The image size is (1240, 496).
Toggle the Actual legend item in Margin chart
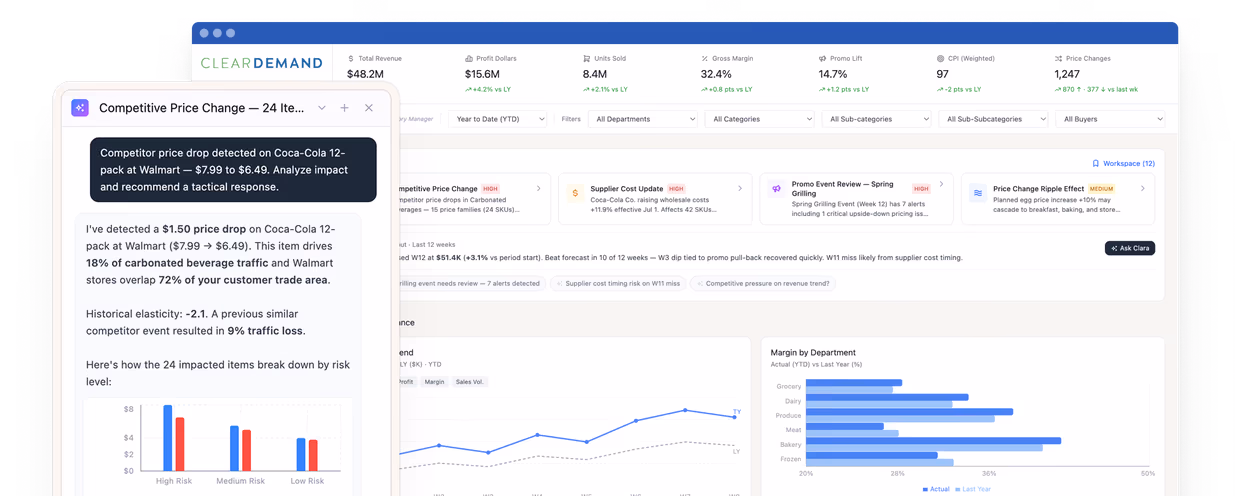937,489
